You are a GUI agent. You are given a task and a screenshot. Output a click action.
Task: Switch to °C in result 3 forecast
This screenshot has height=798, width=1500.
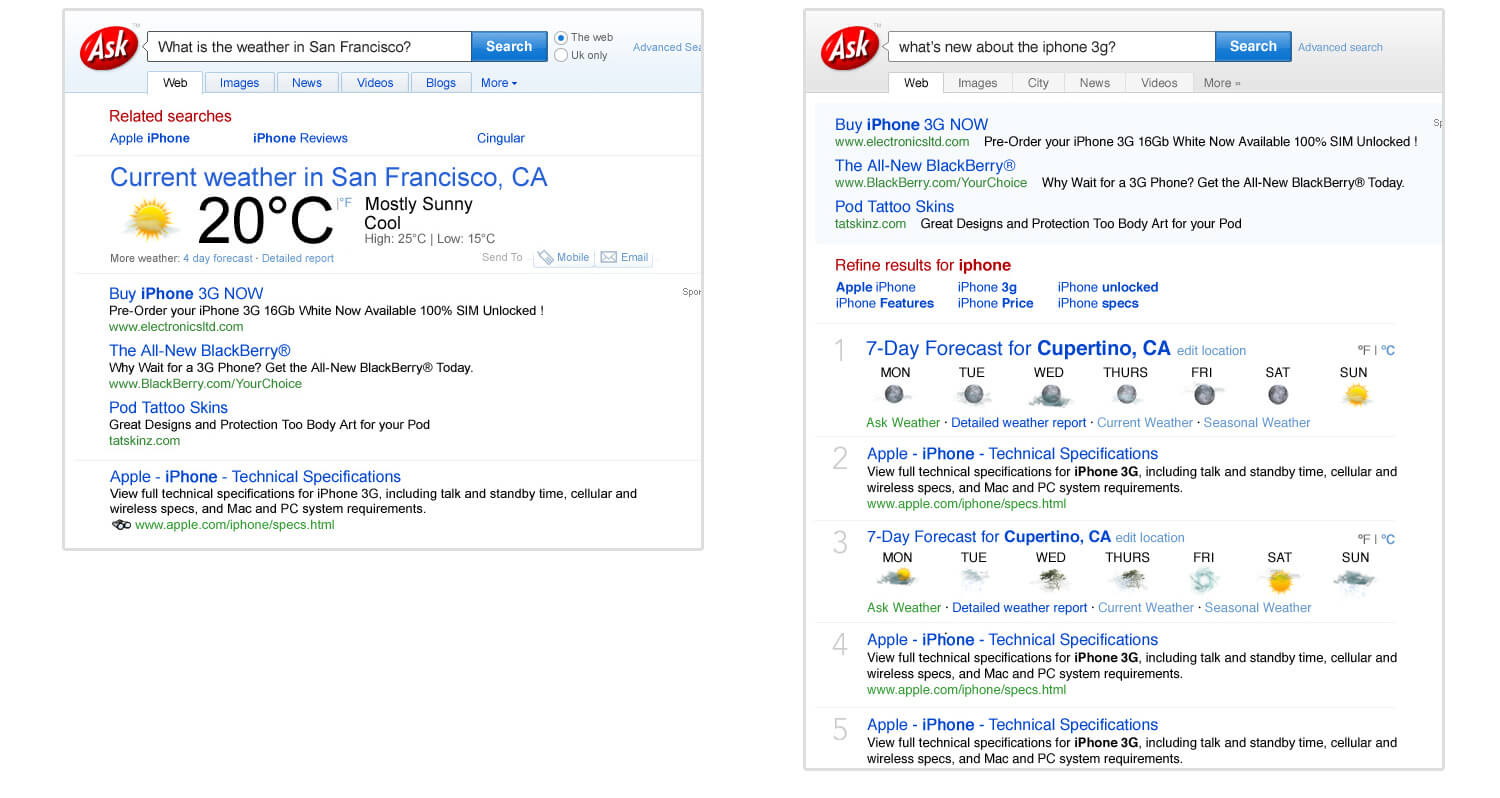(x=1388, y=539)
